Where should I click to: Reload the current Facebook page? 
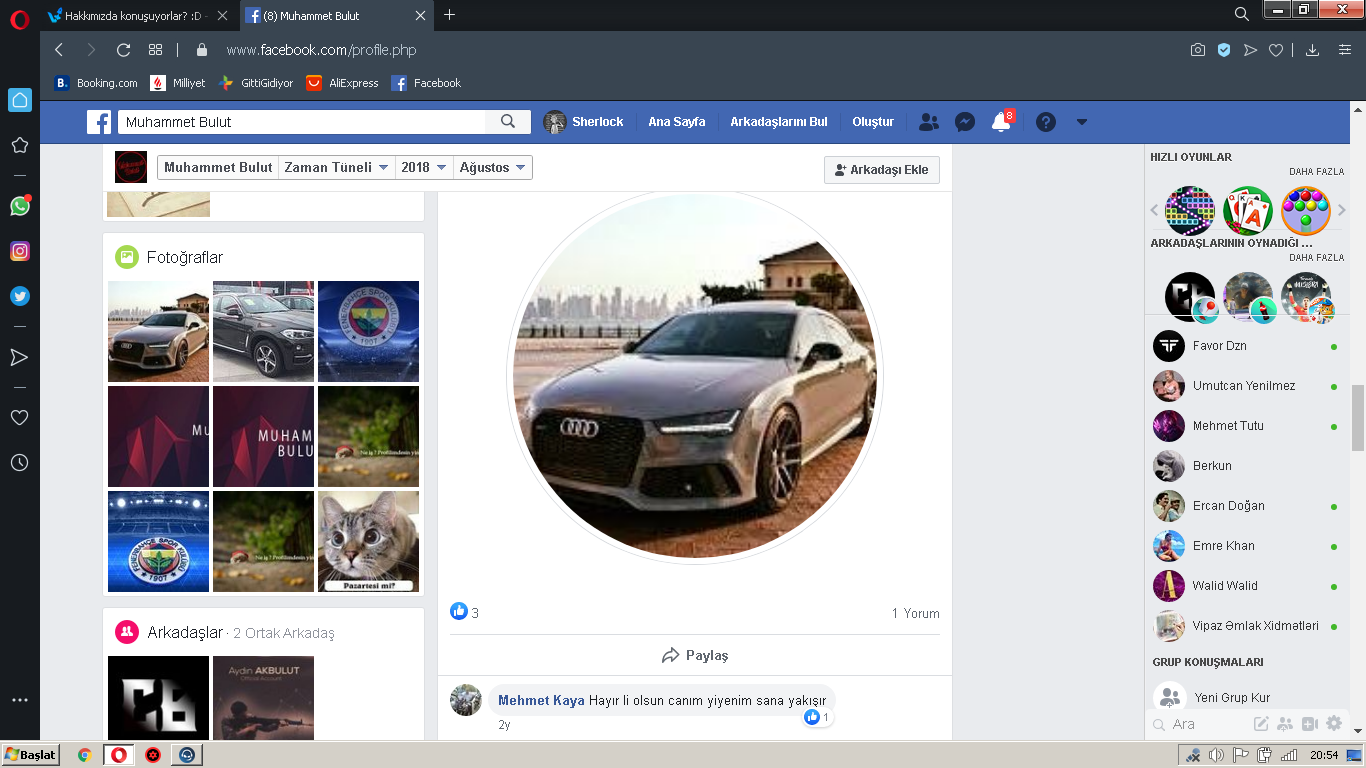click(124, 50)
